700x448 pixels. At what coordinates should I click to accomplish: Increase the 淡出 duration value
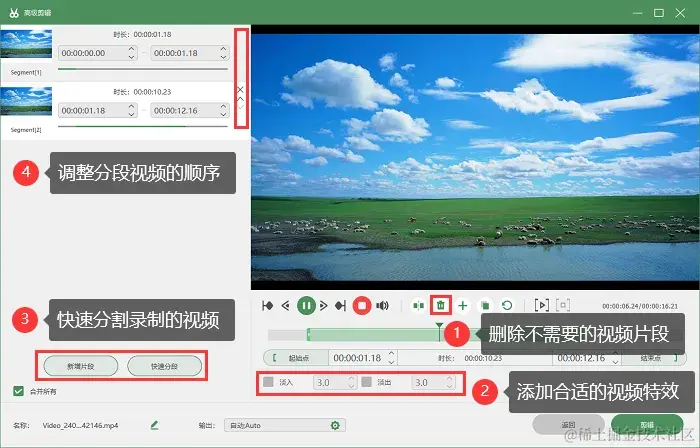point(450,379)
